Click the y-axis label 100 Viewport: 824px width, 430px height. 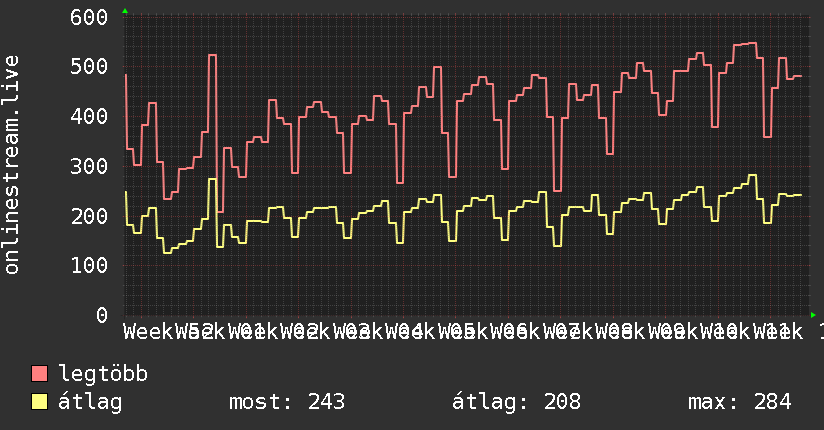tap(89, 265)
